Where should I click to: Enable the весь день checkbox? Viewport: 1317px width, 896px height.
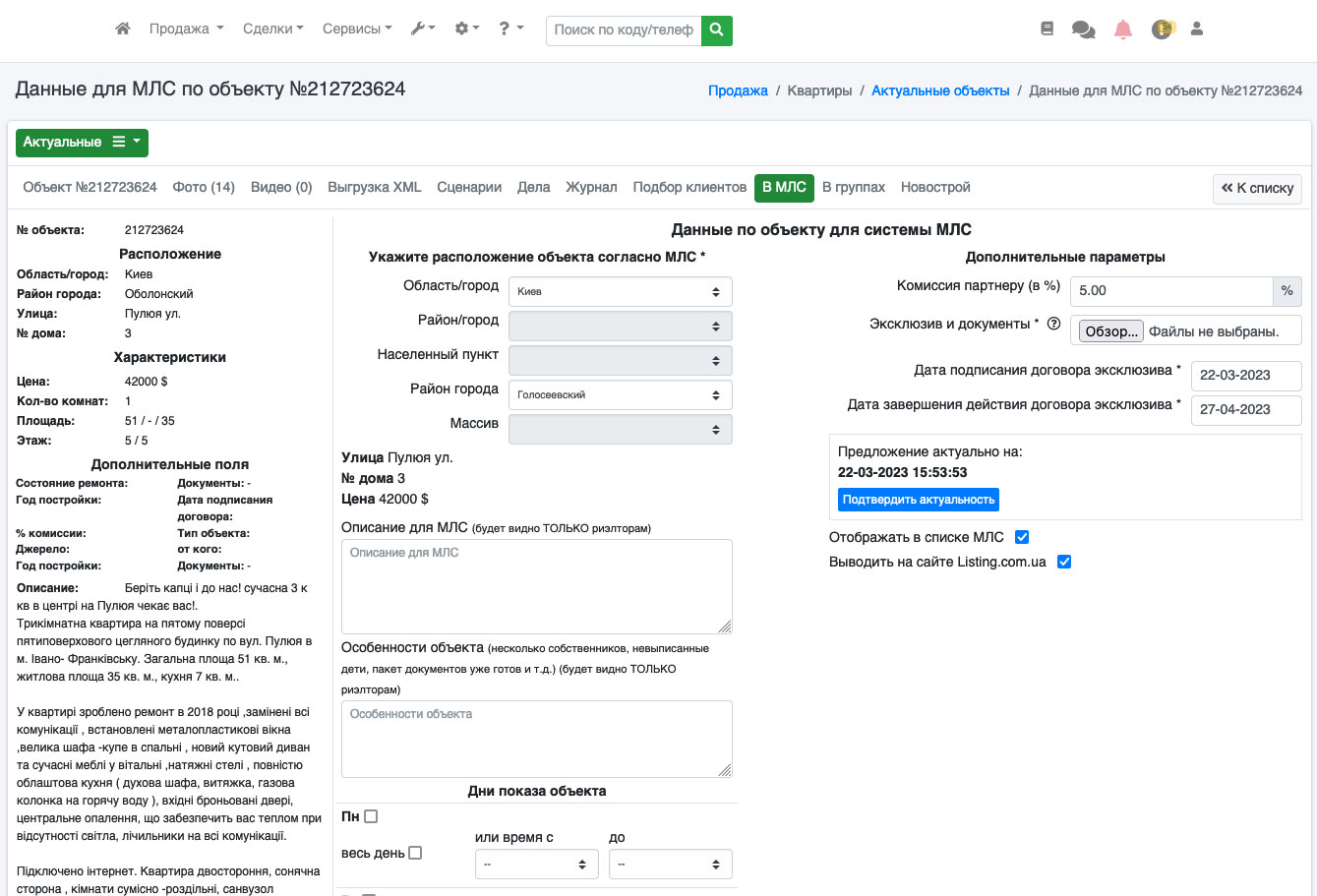415,853
